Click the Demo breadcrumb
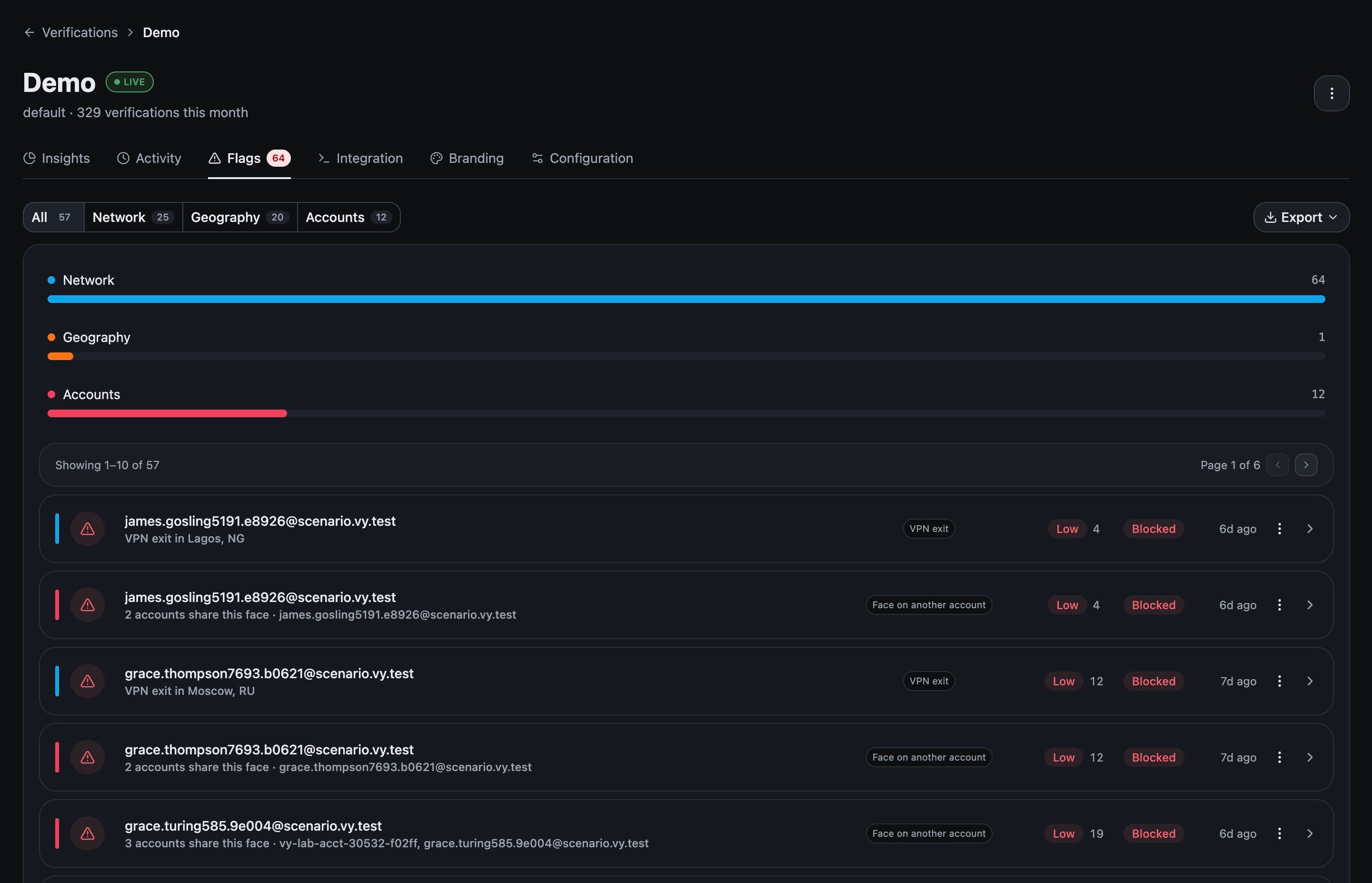 (161, 33)
